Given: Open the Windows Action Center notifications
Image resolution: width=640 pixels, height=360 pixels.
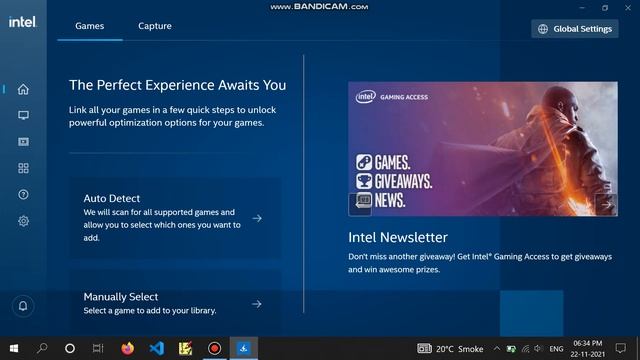Looking at the screenshot, I should click(x=621, y=349).
